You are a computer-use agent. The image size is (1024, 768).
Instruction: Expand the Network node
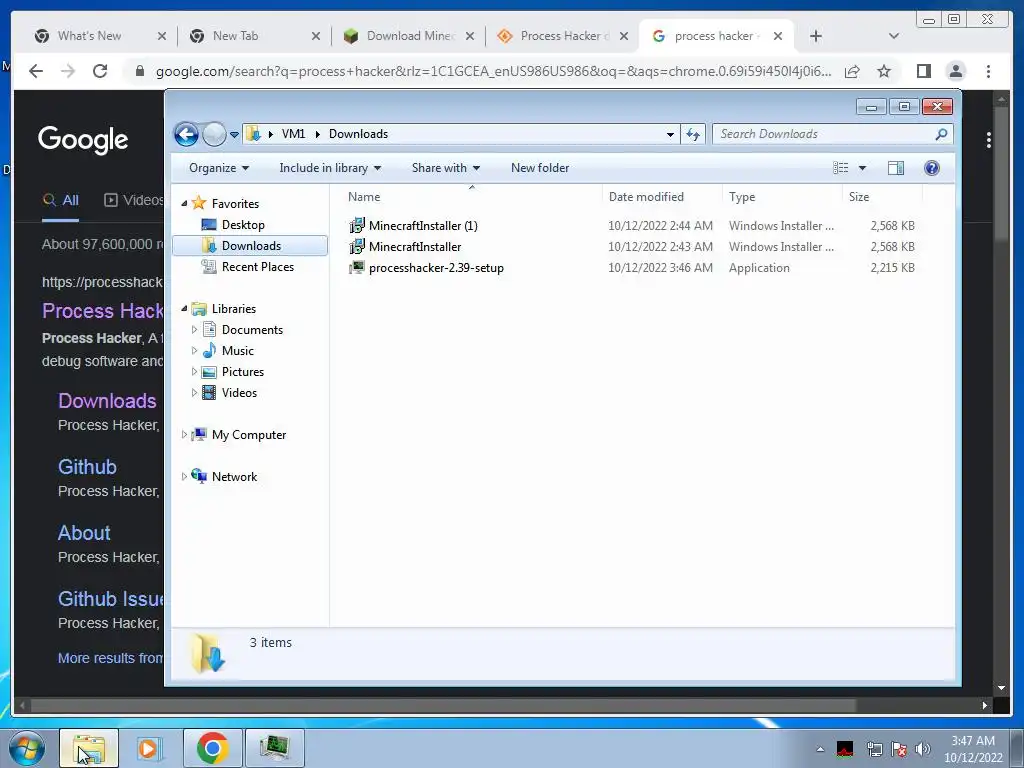(184, 477)
